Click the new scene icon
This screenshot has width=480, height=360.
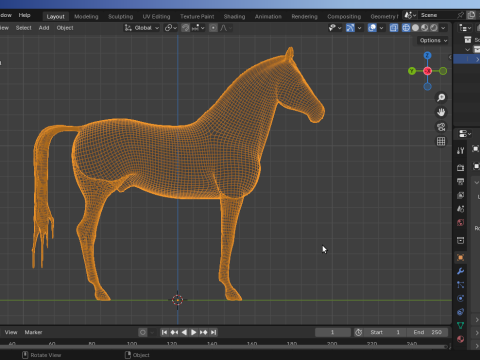point(471,15)
